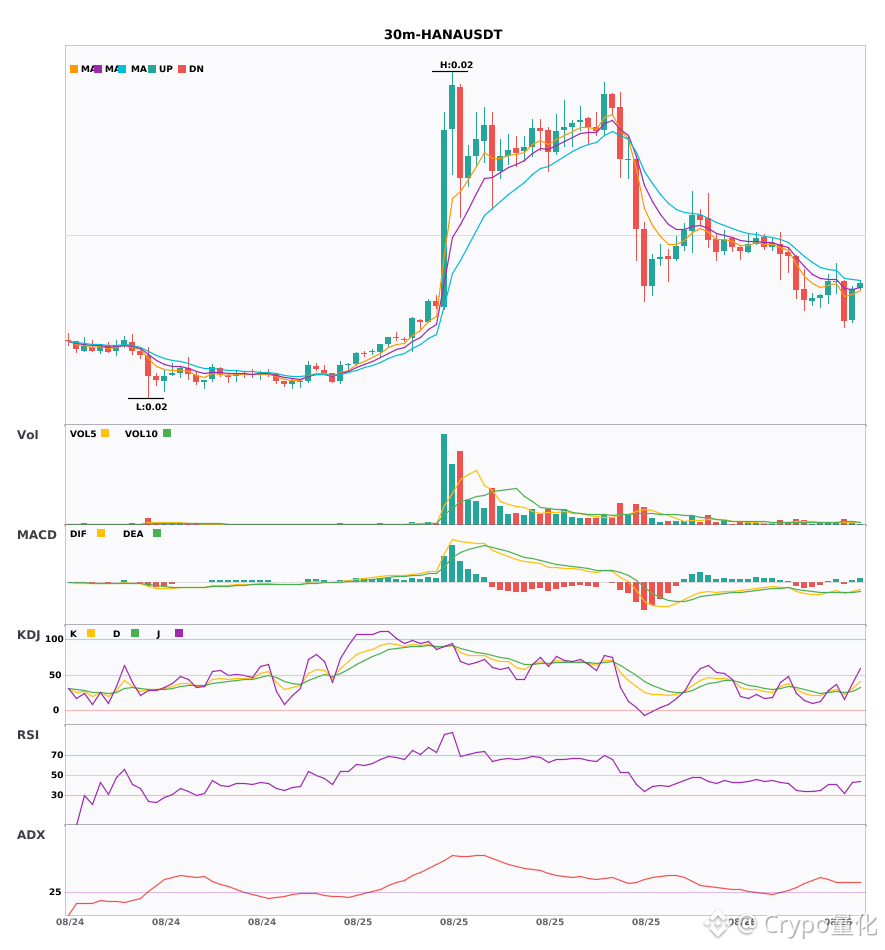
Task: Click the VOL10 legend text
Action: (x=141, y=434)
